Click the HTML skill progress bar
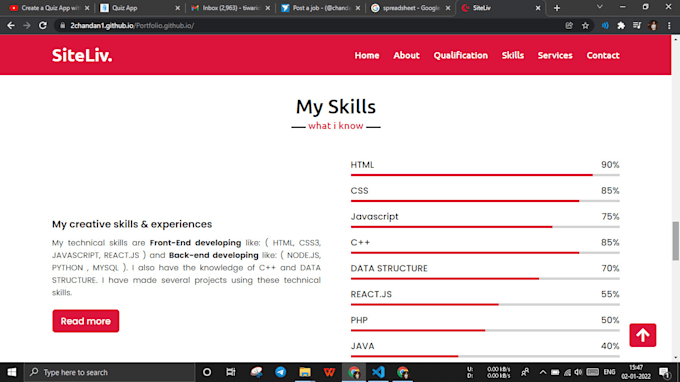Image resolution: width=680 pixels, height=382 pixels. coord(485,175)
